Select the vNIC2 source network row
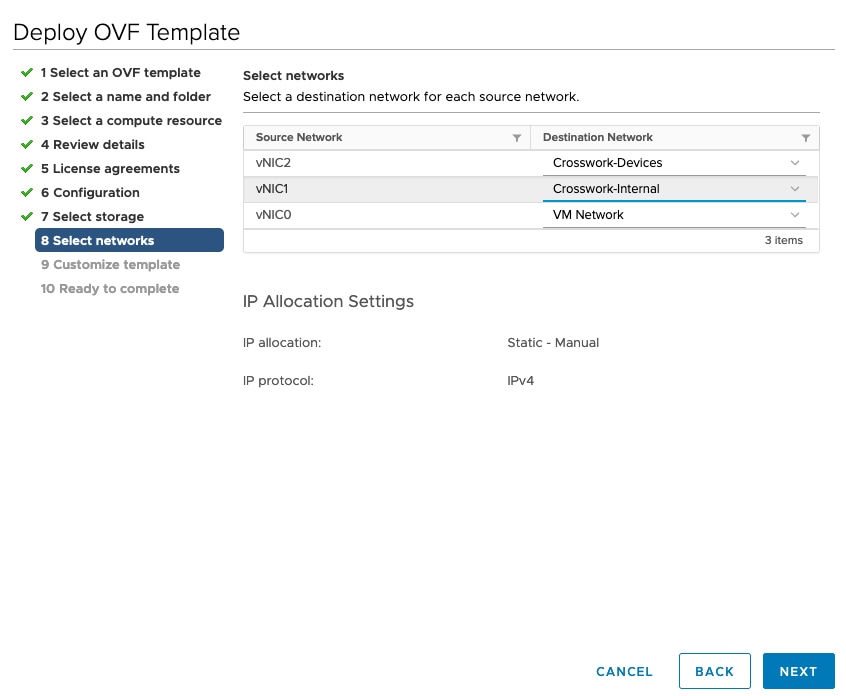The width and height of the screenshot is (846, 696). 531,163
